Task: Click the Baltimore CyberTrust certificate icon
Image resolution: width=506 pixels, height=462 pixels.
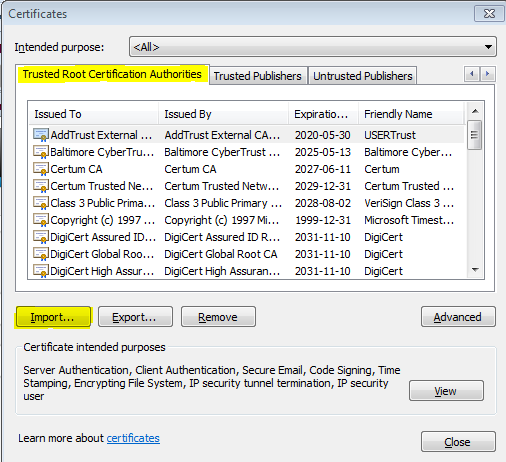Action: [41, 152]
